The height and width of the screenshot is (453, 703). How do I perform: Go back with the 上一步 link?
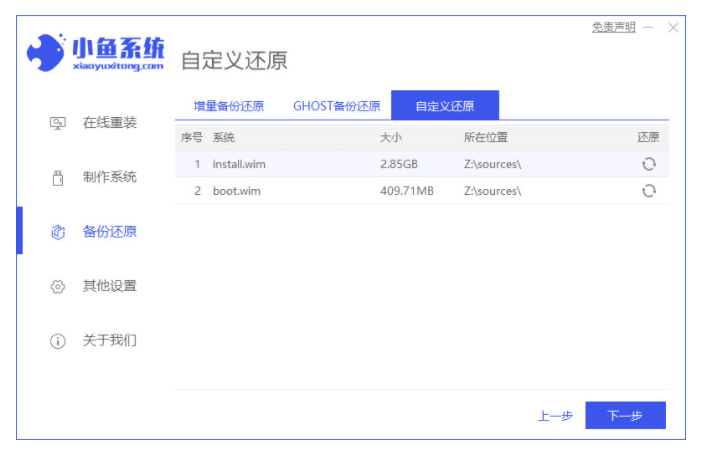click(x=554, y=415)
